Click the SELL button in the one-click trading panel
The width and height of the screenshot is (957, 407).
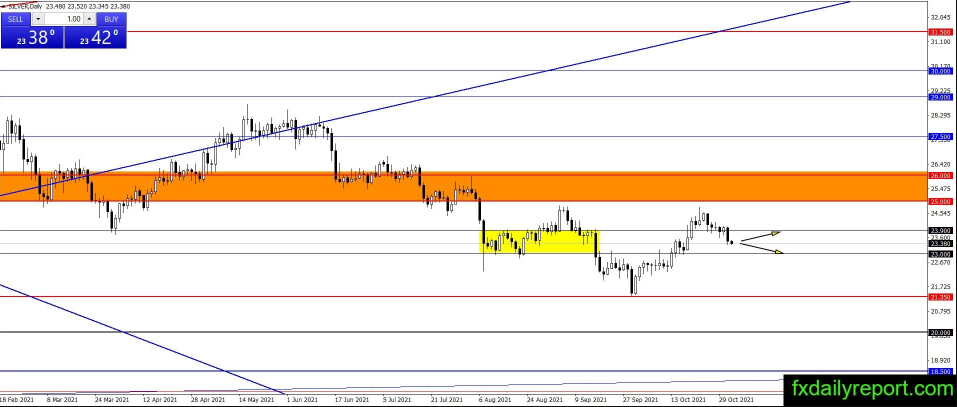[x=14, y=19]
